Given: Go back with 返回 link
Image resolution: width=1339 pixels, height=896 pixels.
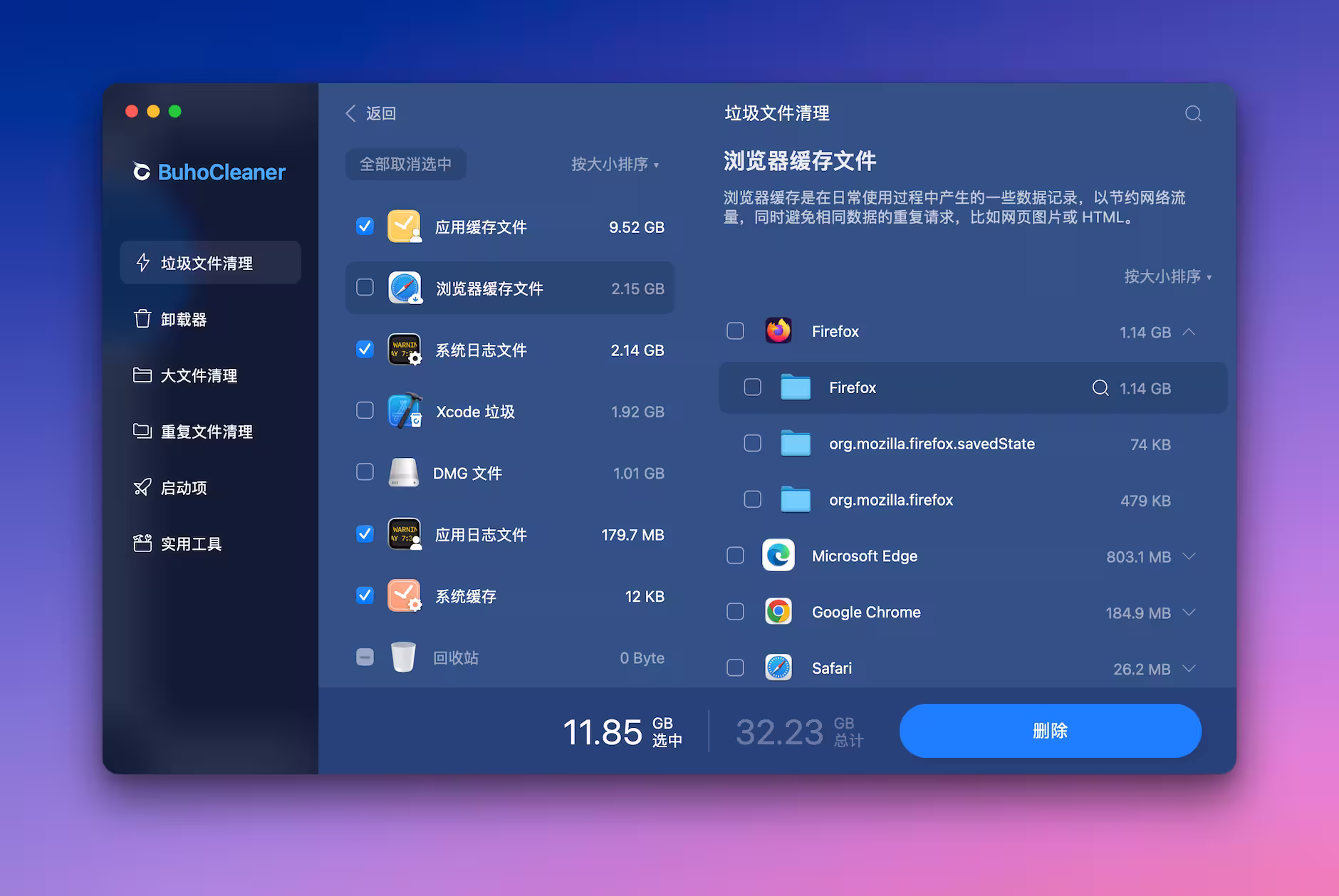Looking at the screenshot, I should click(381, 113).
